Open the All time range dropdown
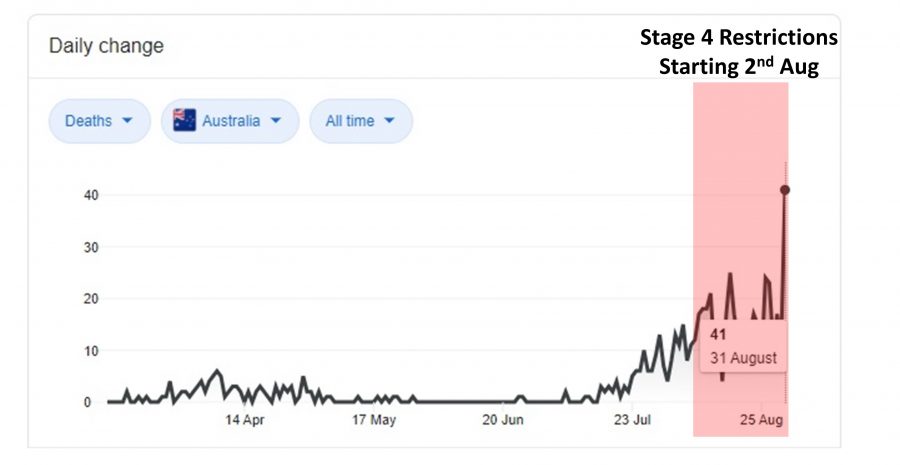This screenshot has height=465, width=900. pos(361,121)
